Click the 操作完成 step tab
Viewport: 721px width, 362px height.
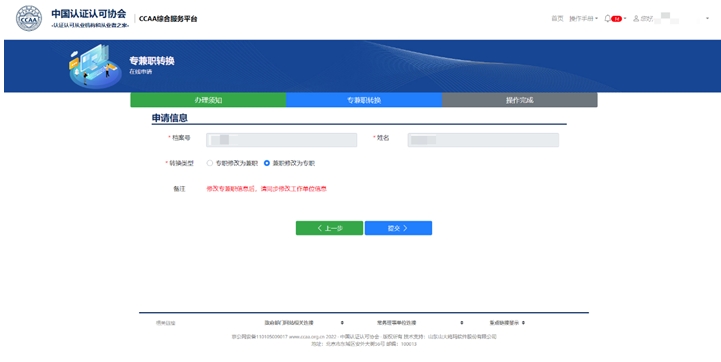point(520,100)
